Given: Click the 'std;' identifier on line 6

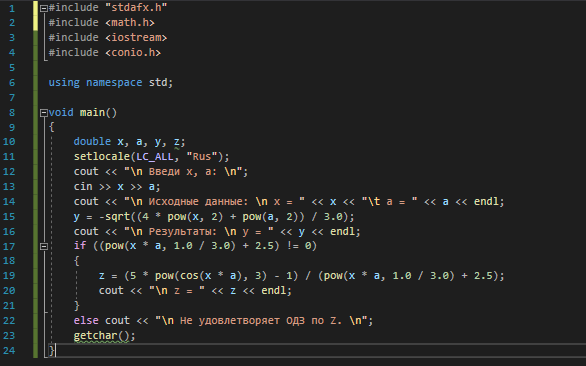Looking at the screenshot, I should coord(161,83).
